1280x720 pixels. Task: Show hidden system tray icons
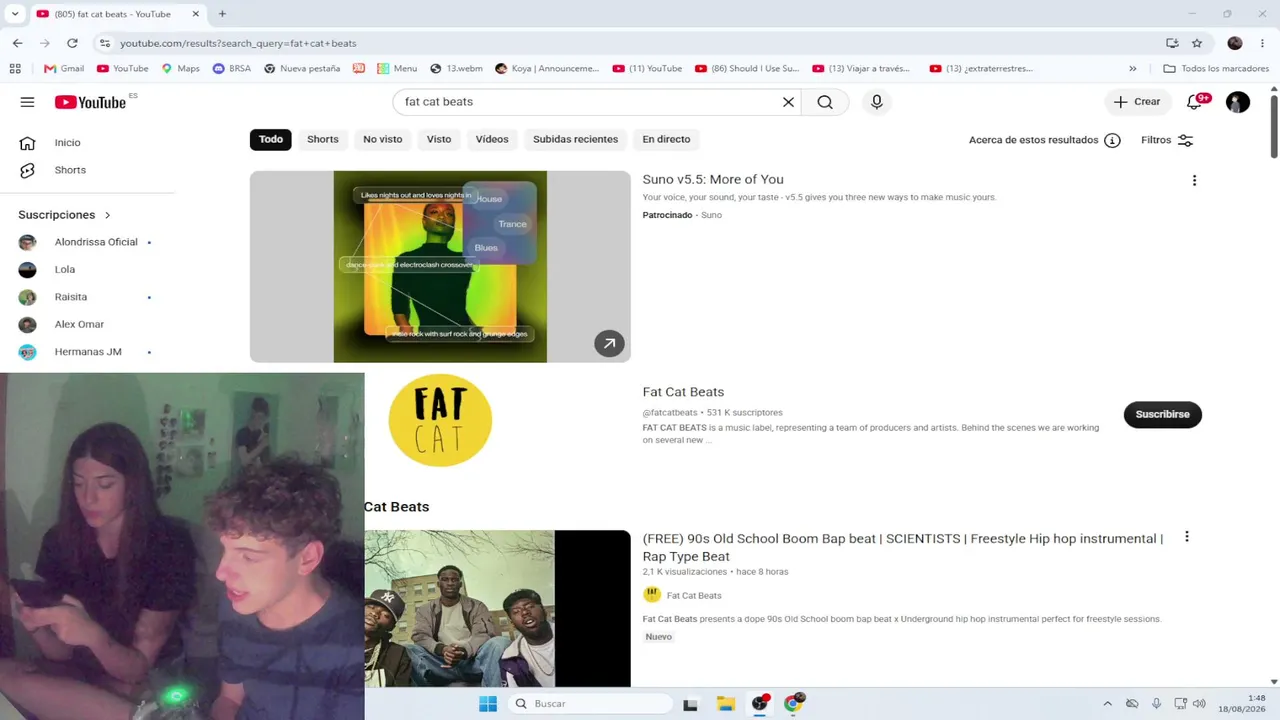point(1107,704)
